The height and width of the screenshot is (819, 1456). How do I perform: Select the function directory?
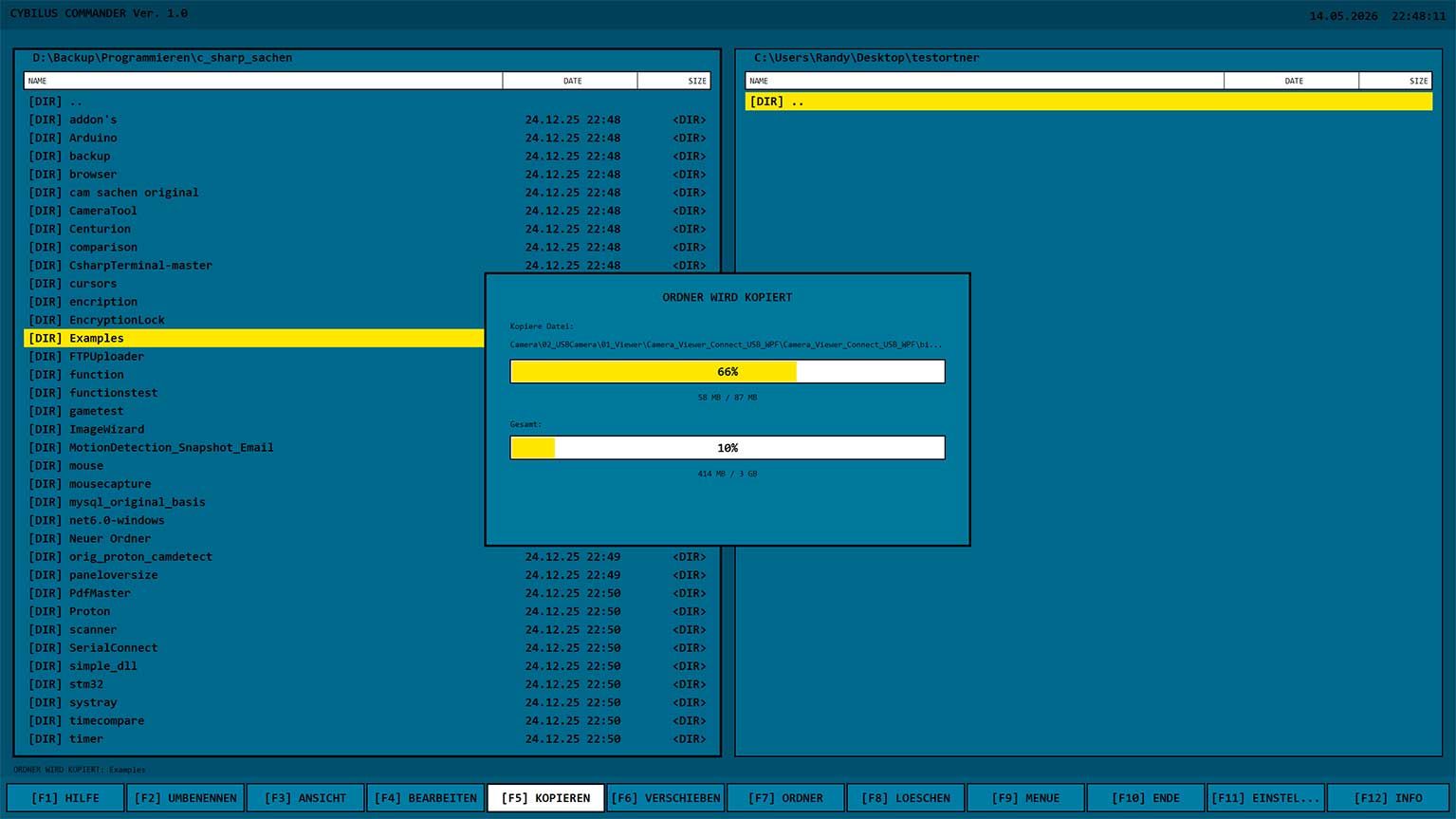tap(254, 375)
